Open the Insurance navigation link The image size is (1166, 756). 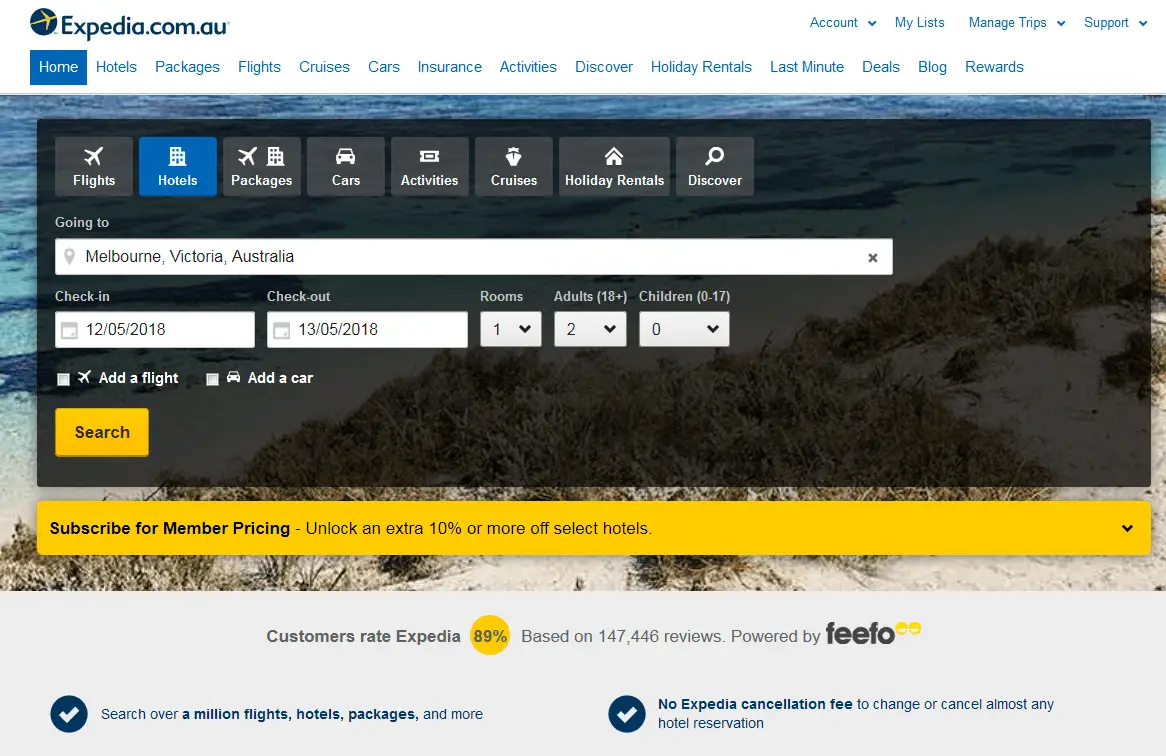click(x=450, y=67)
